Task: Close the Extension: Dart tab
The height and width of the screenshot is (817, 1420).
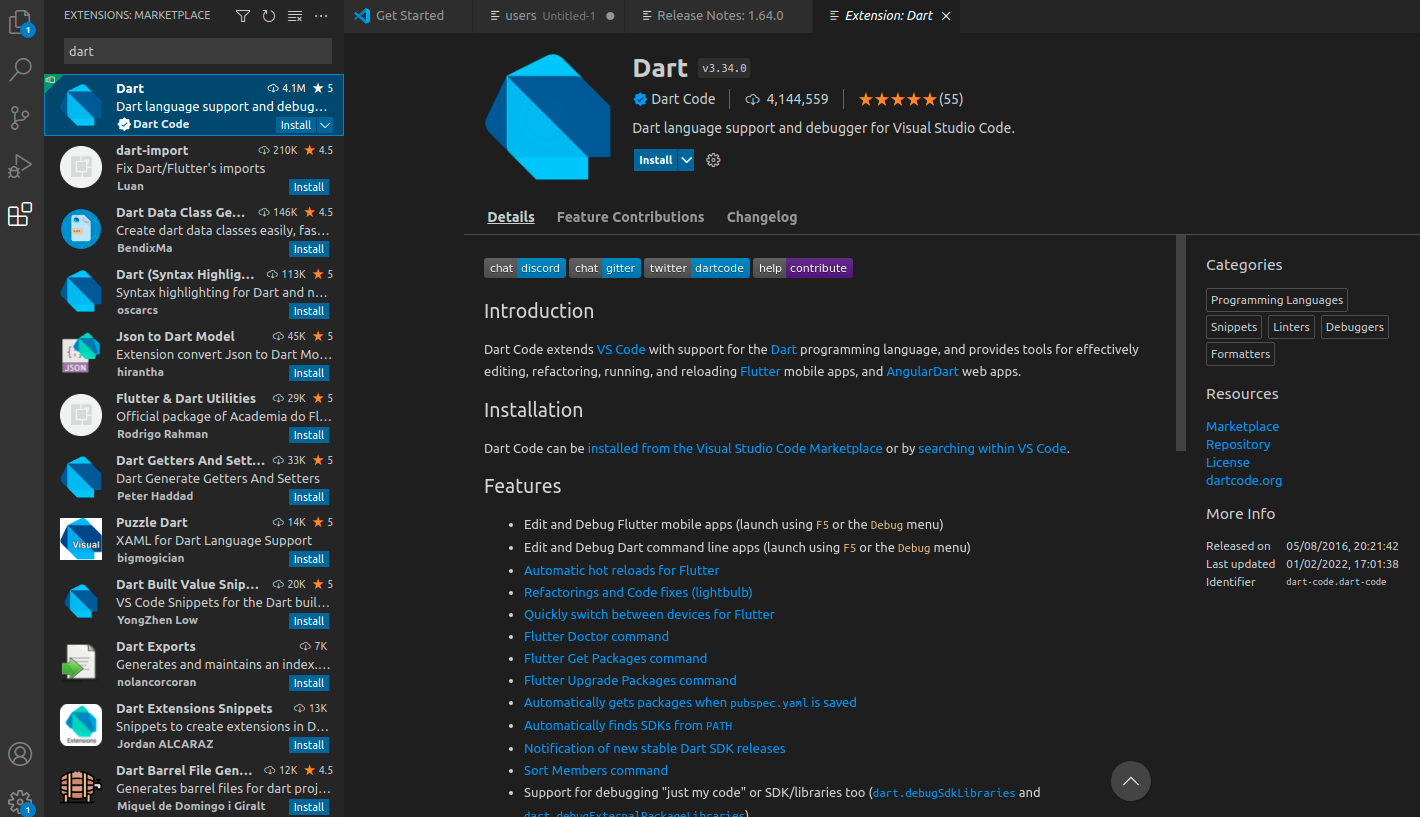Action: (x=946, y=16)
